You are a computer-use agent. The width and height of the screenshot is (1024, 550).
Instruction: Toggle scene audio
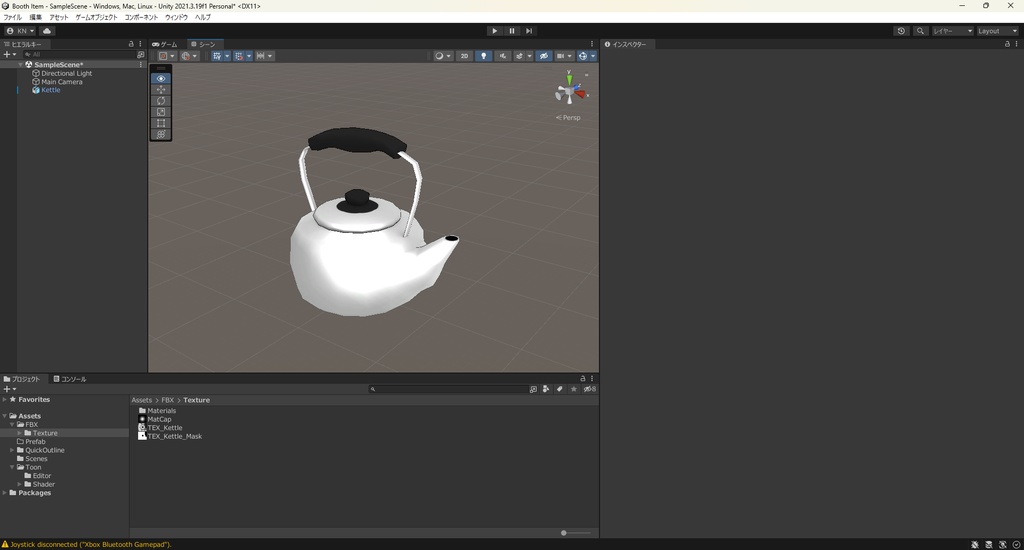tap(502, 56)
